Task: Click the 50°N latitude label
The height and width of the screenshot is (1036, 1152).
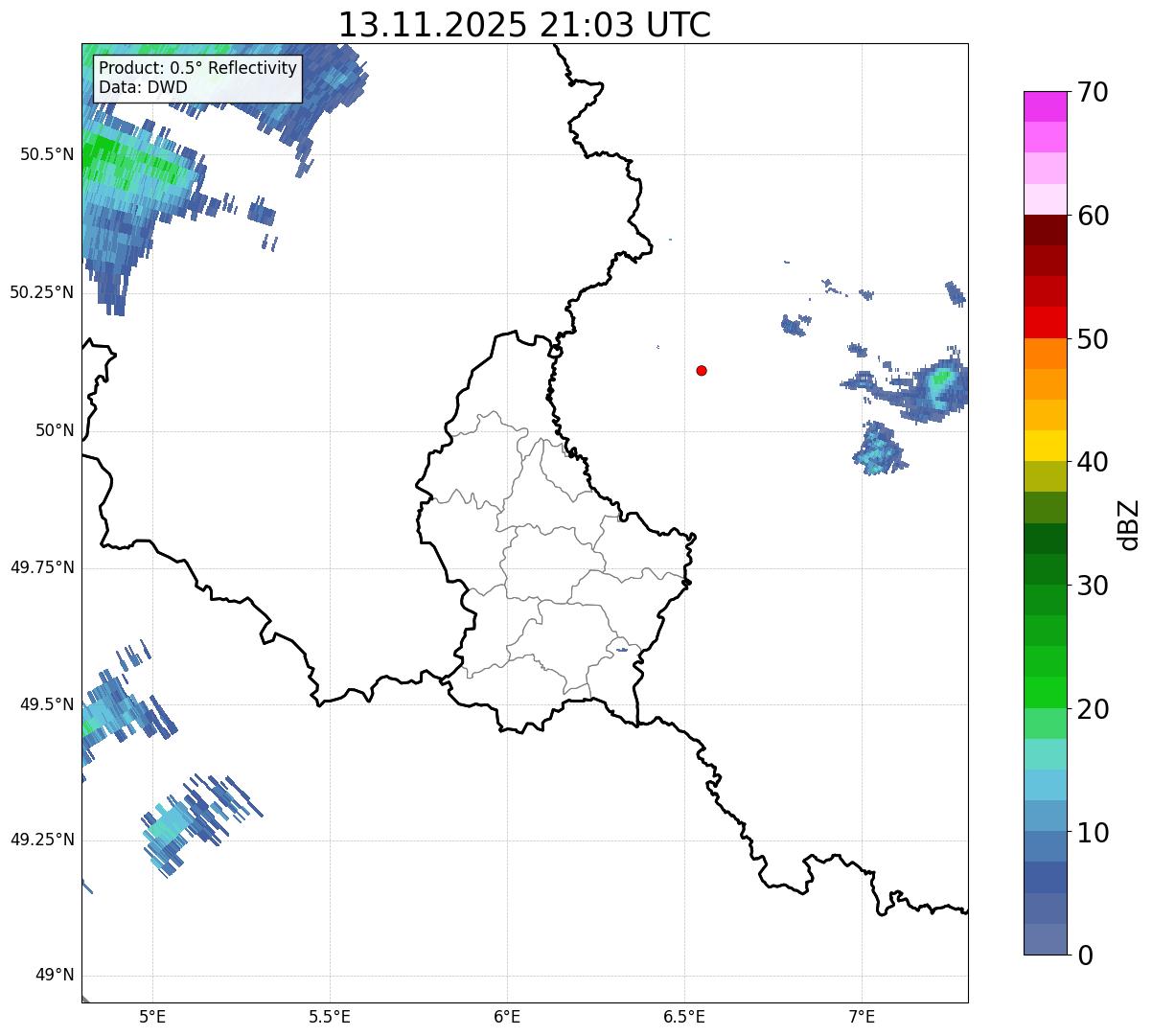Action: [55, 430]
